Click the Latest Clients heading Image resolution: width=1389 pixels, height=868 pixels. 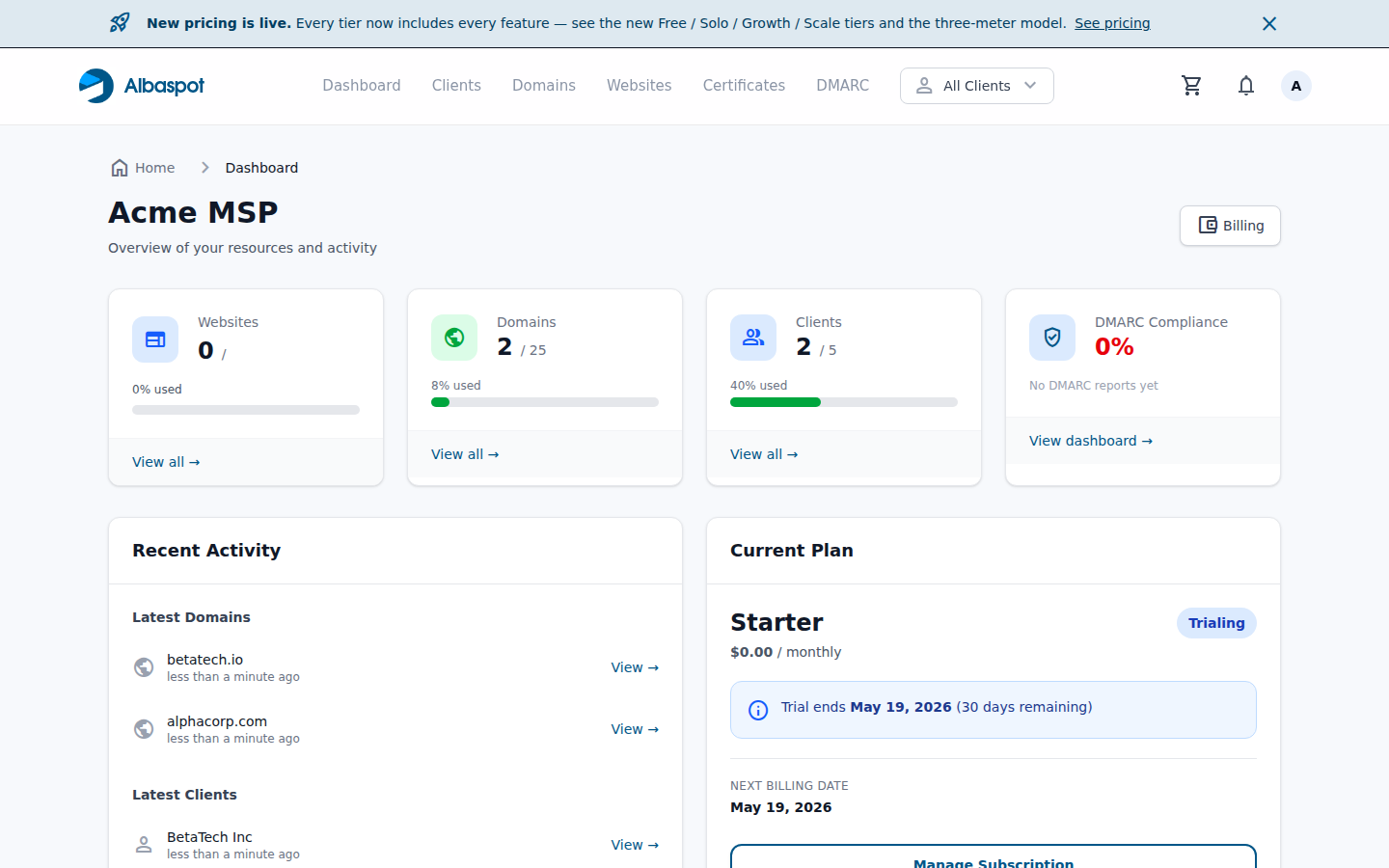(184, 795)
